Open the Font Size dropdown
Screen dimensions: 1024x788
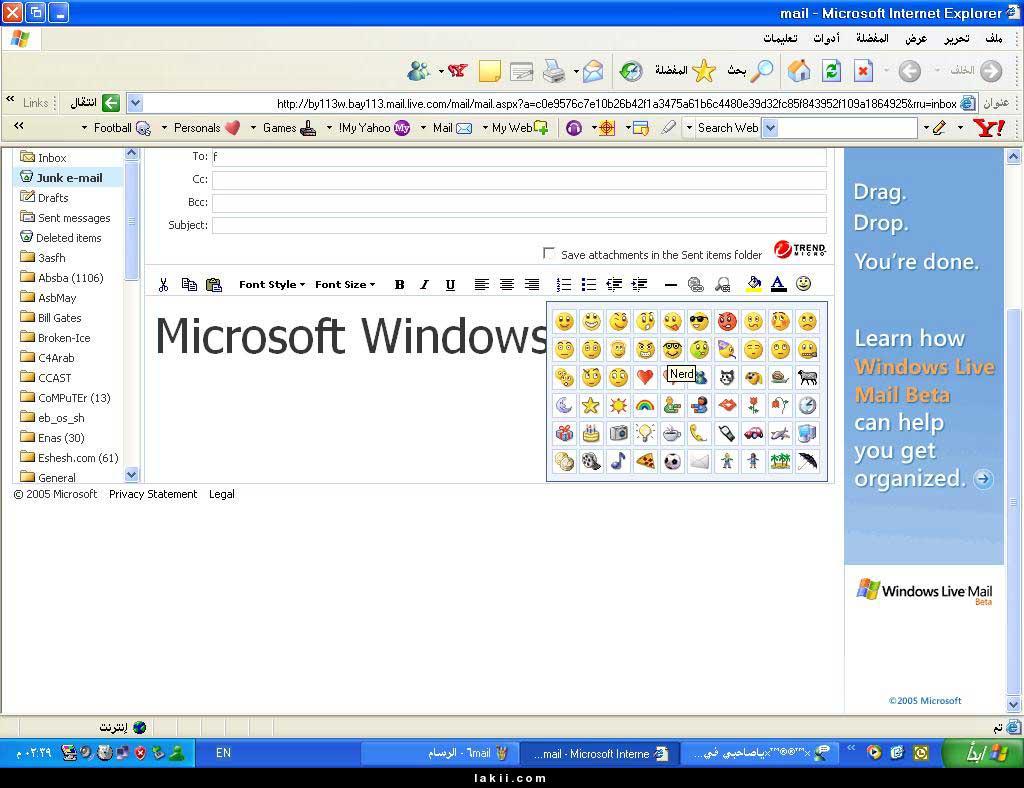pos(345,285)
